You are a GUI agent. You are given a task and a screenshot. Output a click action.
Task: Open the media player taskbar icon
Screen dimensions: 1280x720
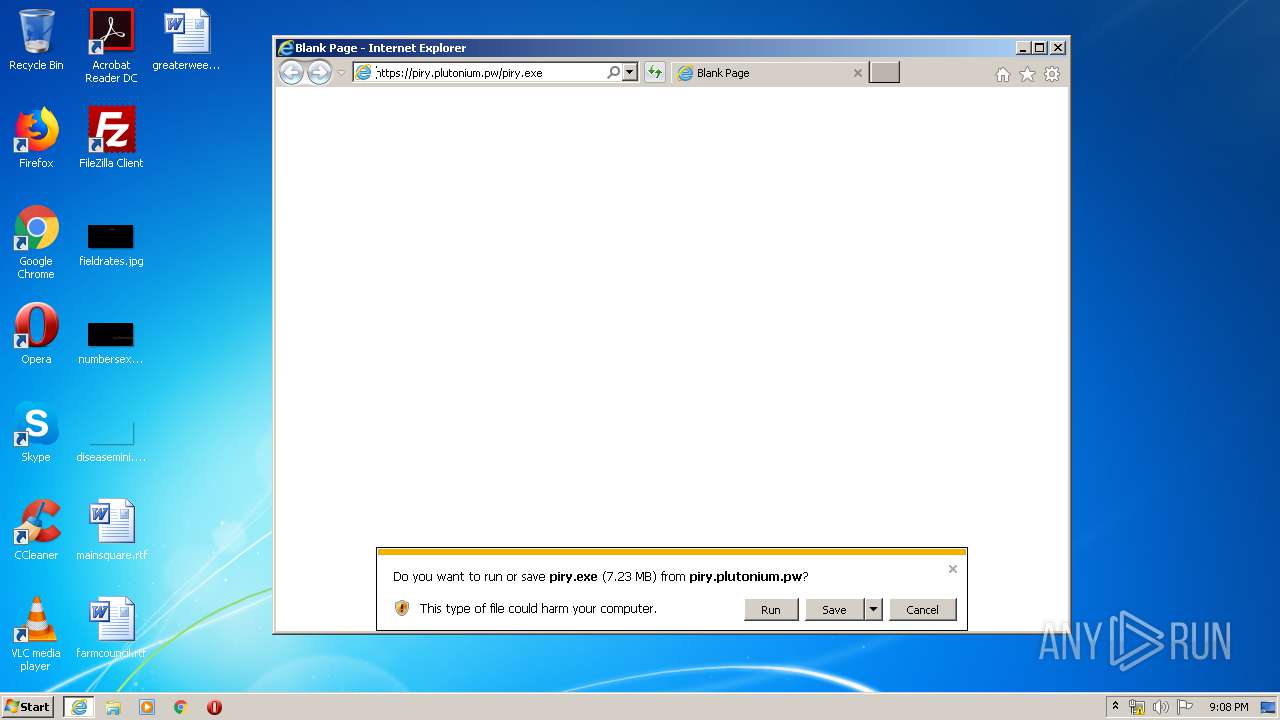tap(147, 707)
